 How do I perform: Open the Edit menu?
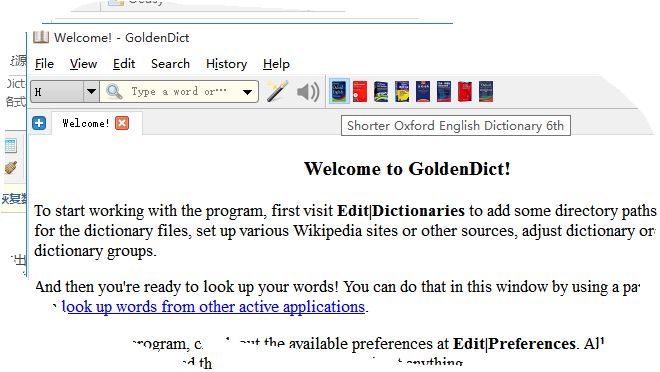click(124, 64)
